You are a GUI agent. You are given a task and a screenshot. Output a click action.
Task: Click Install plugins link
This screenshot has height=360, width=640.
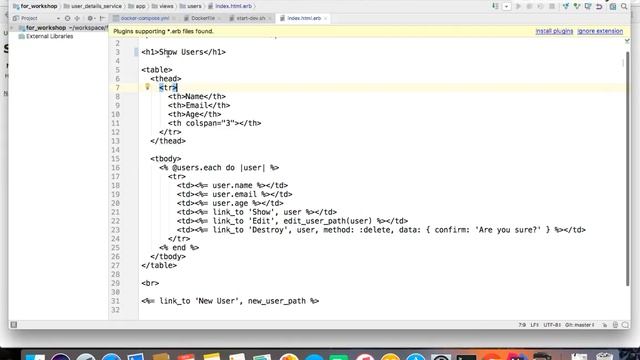(x=554, y=31)
